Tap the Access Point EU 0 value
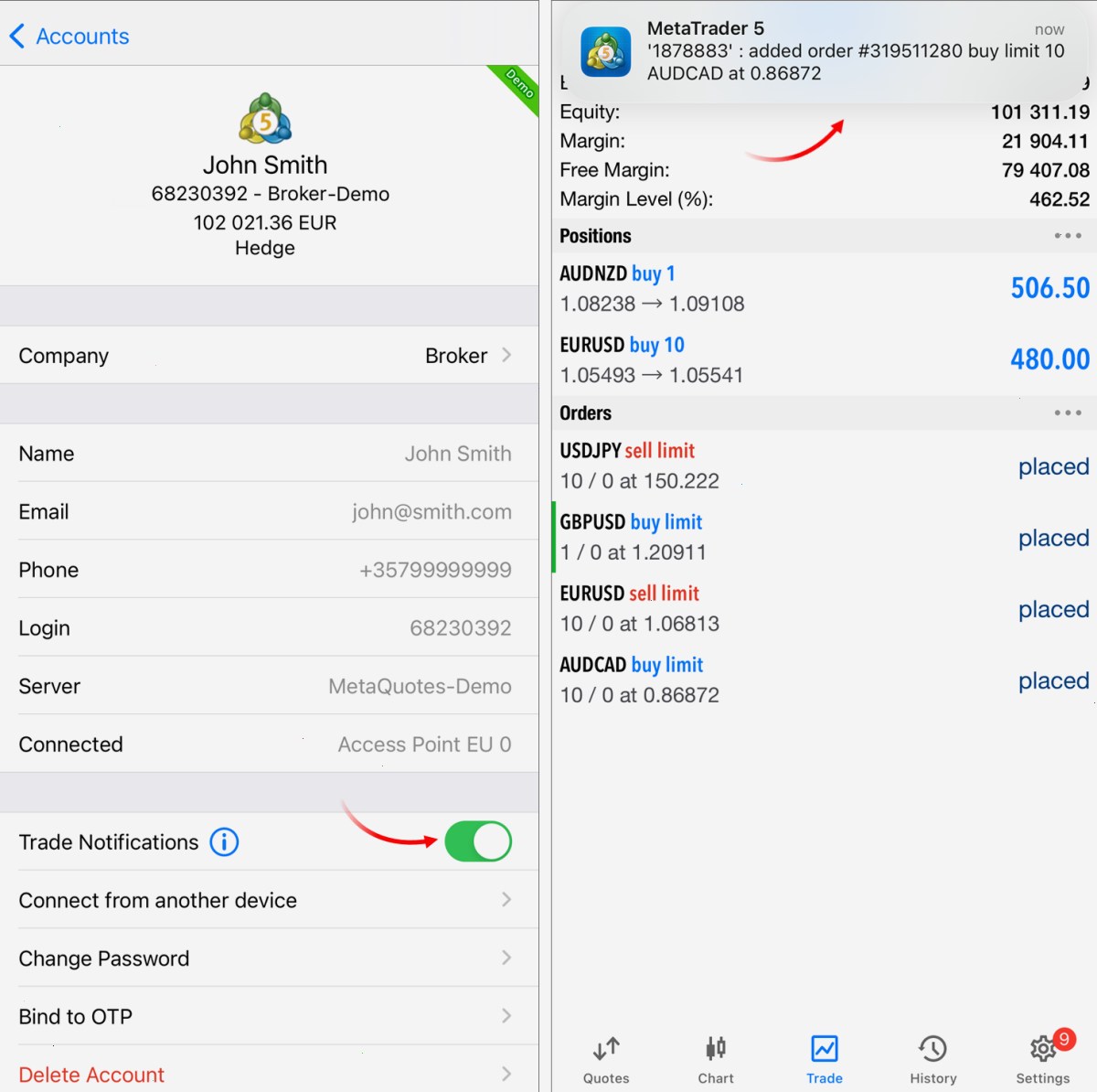 (x=424, y=744)
